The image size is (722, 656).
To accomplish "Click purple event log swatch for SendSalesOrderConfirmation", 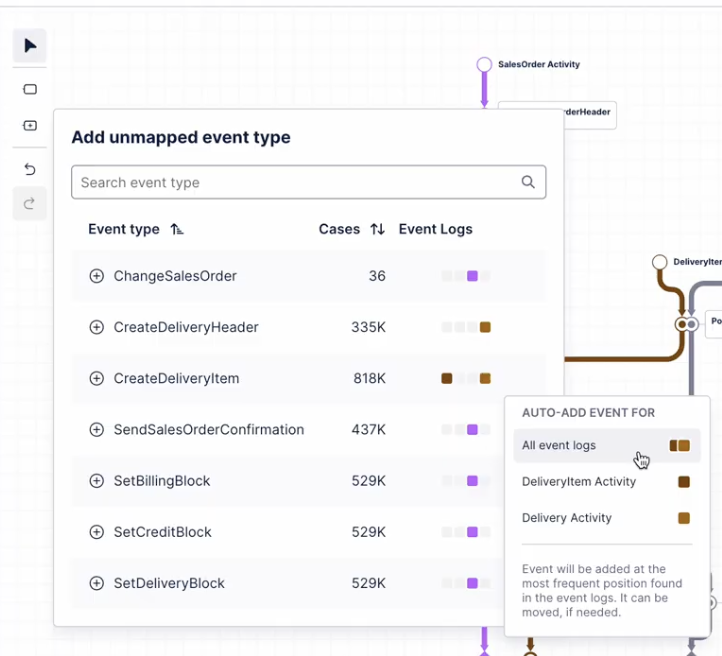I will [x=472, y=430].
